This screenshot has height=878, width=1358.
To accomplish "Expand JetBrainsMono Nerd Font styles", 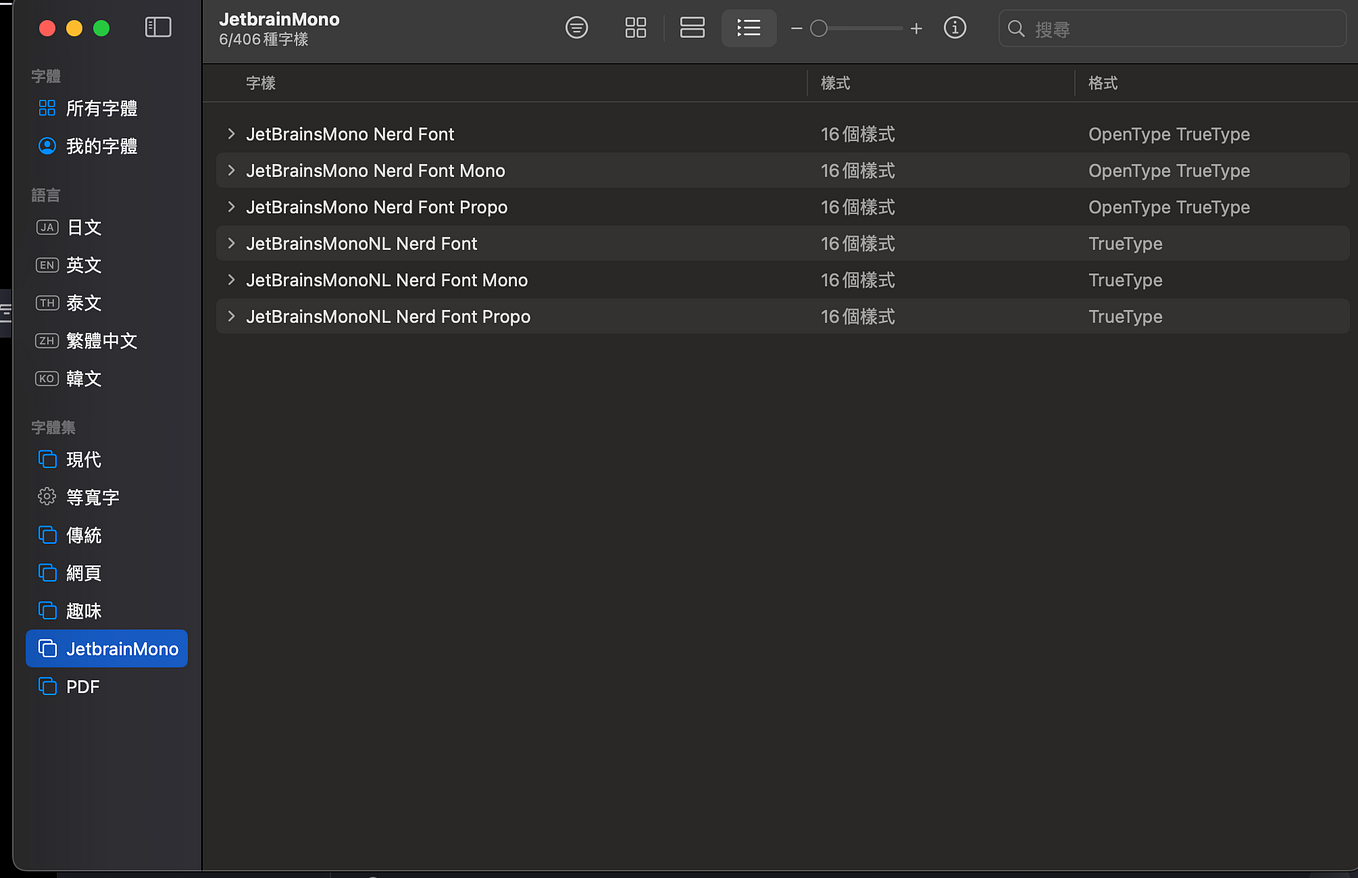I will click(x=231, y=134).
